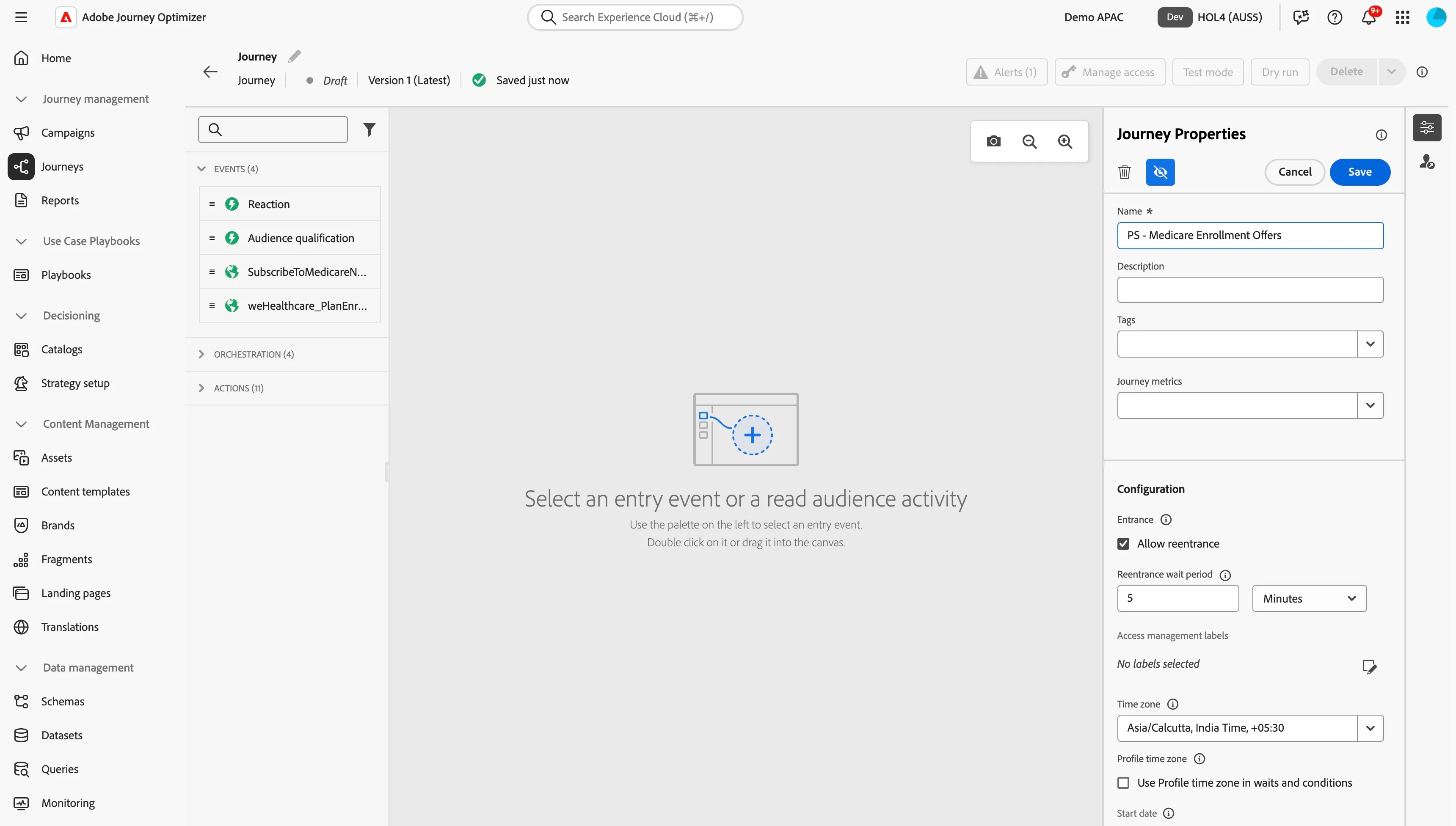Open the apps grid switcher

pyautogui.click(x=1402, y=17)
